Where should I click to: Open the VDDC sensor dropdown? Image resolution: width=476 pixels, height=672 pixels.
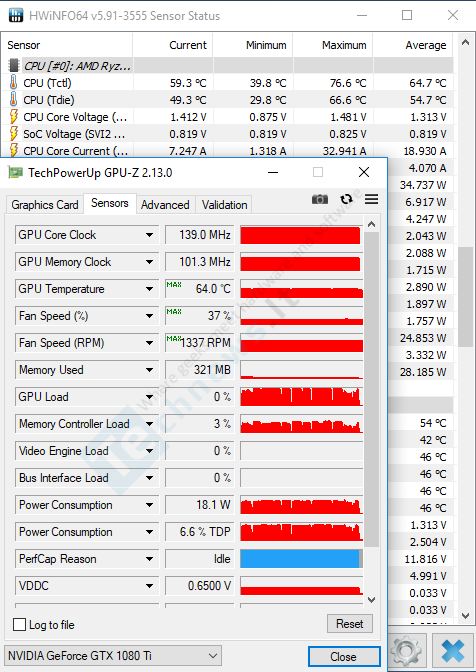[149, 586]
